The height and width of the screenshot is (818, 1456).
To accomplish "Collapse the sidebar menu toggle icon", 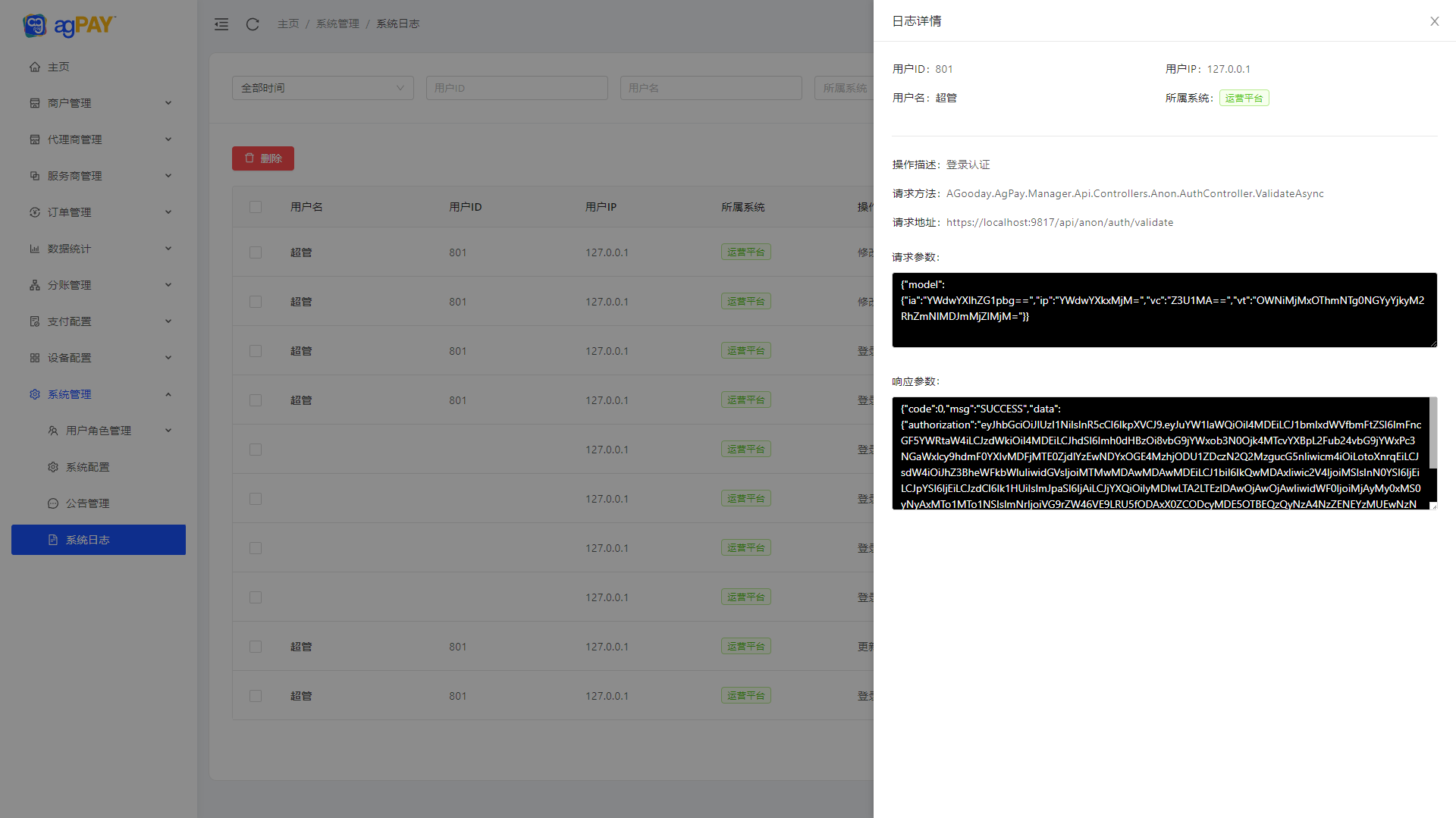I will pos(221,24).
